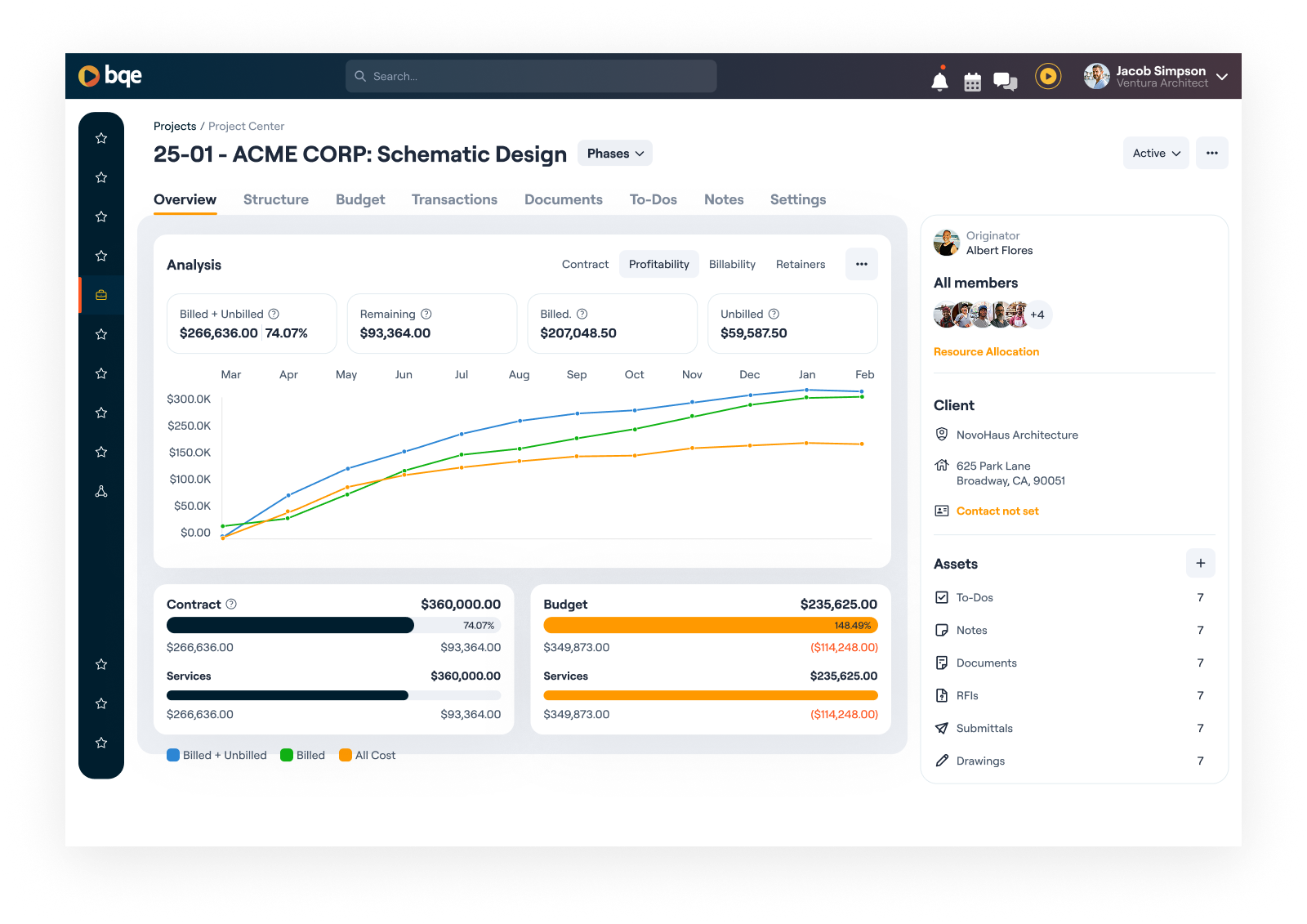1307x924 pixels.
Task: Open the Active status dropdown
Action: [x=1155, y=153]
